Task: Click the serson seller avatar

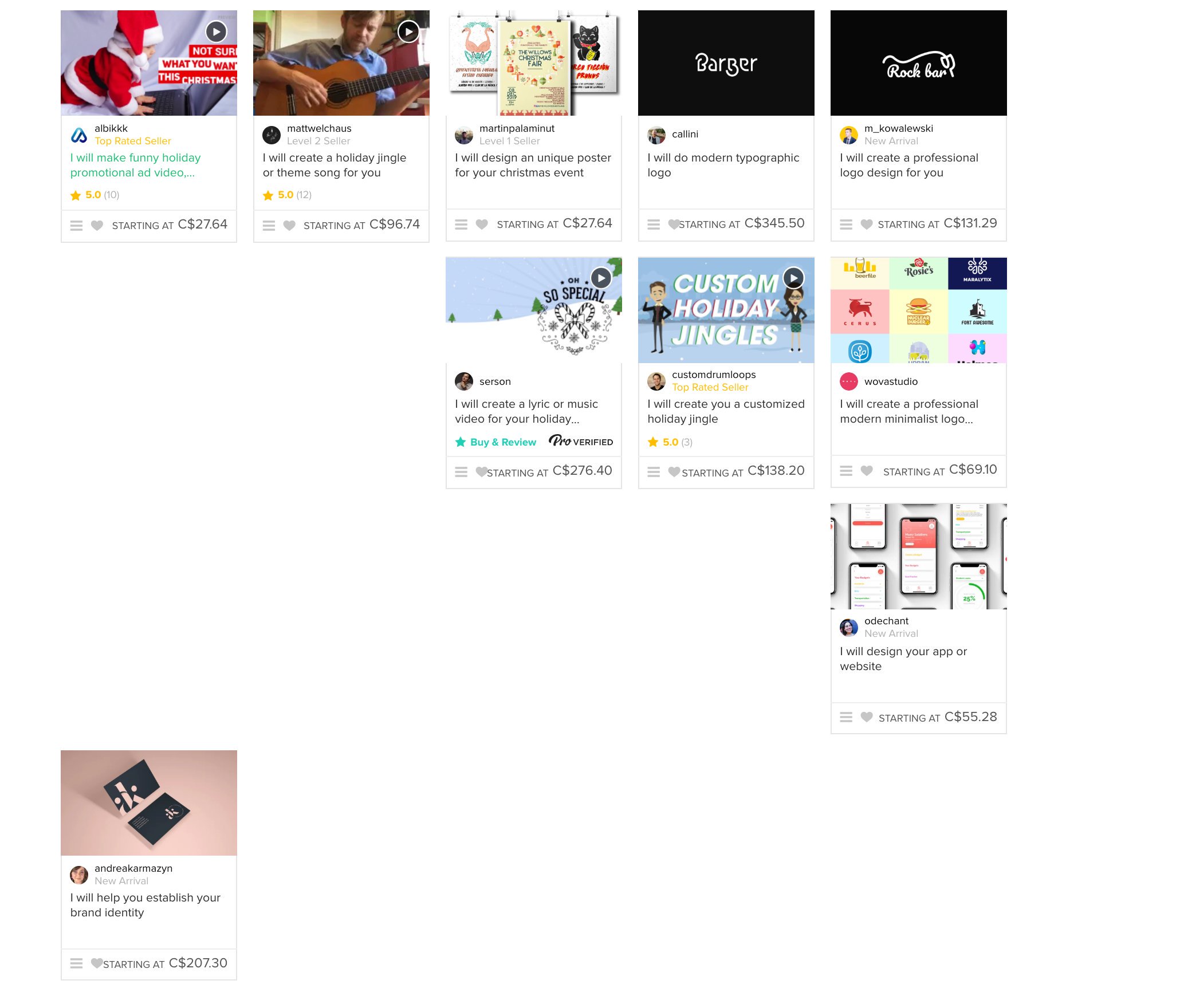Action: point(464,381)
